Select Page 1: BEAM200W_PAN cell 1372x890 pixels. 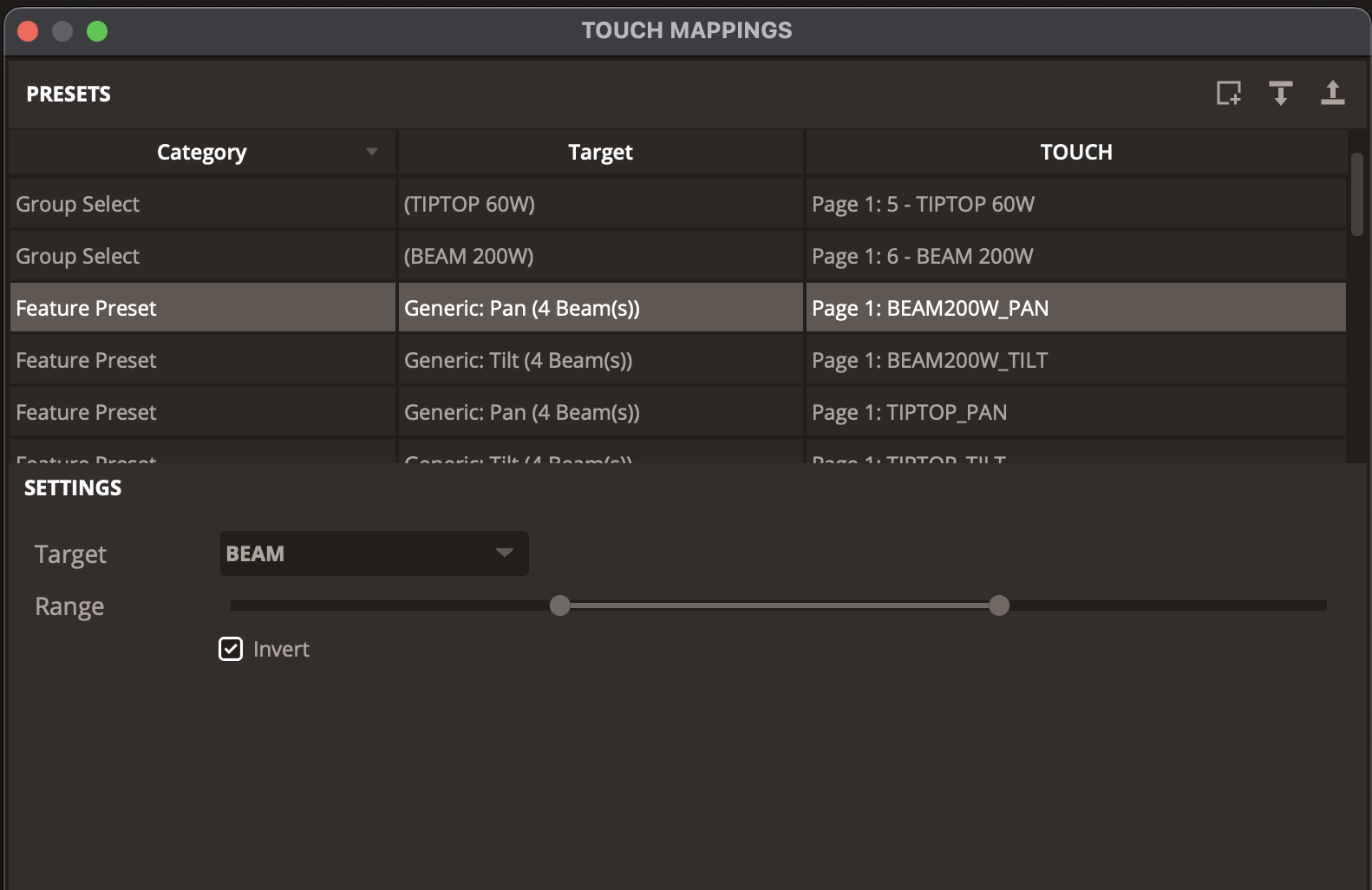pos(1076,308)
